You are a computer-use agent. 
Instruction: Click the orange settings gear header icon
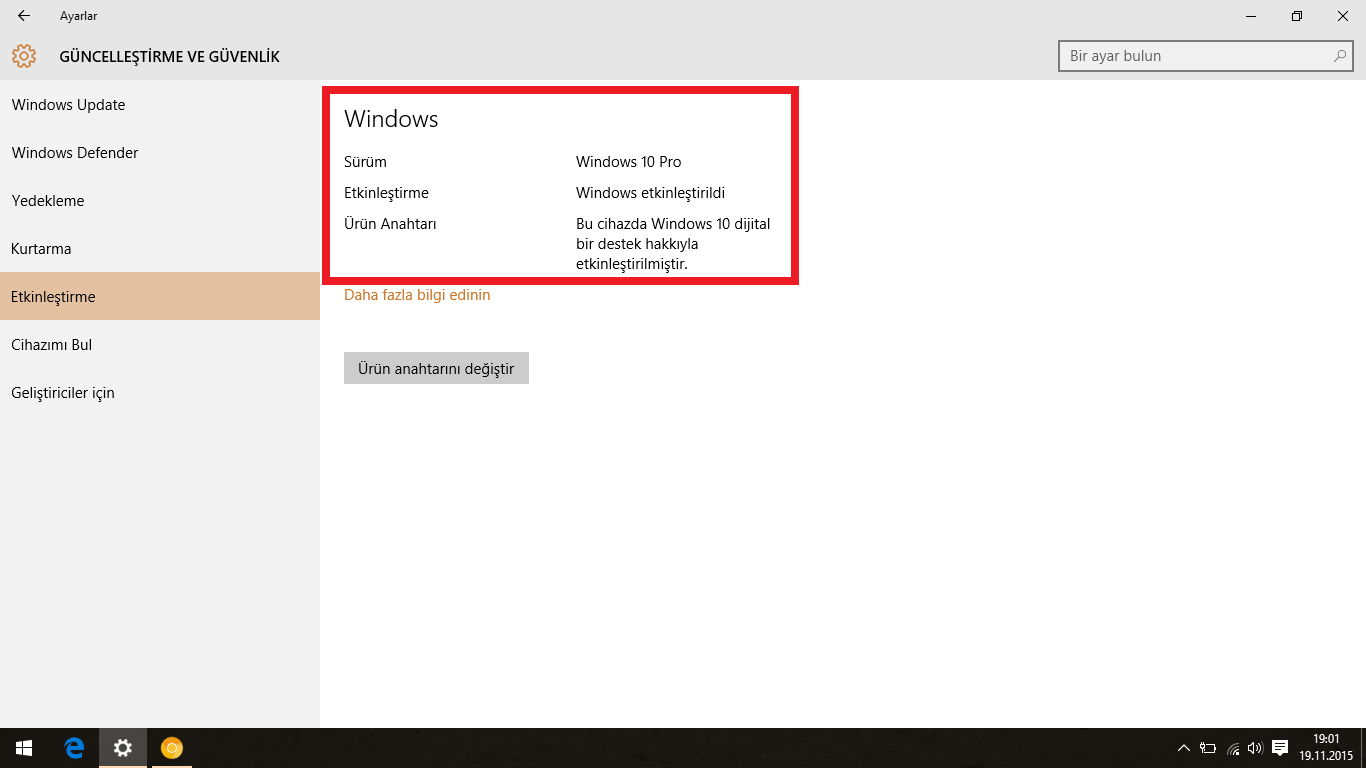24,56
